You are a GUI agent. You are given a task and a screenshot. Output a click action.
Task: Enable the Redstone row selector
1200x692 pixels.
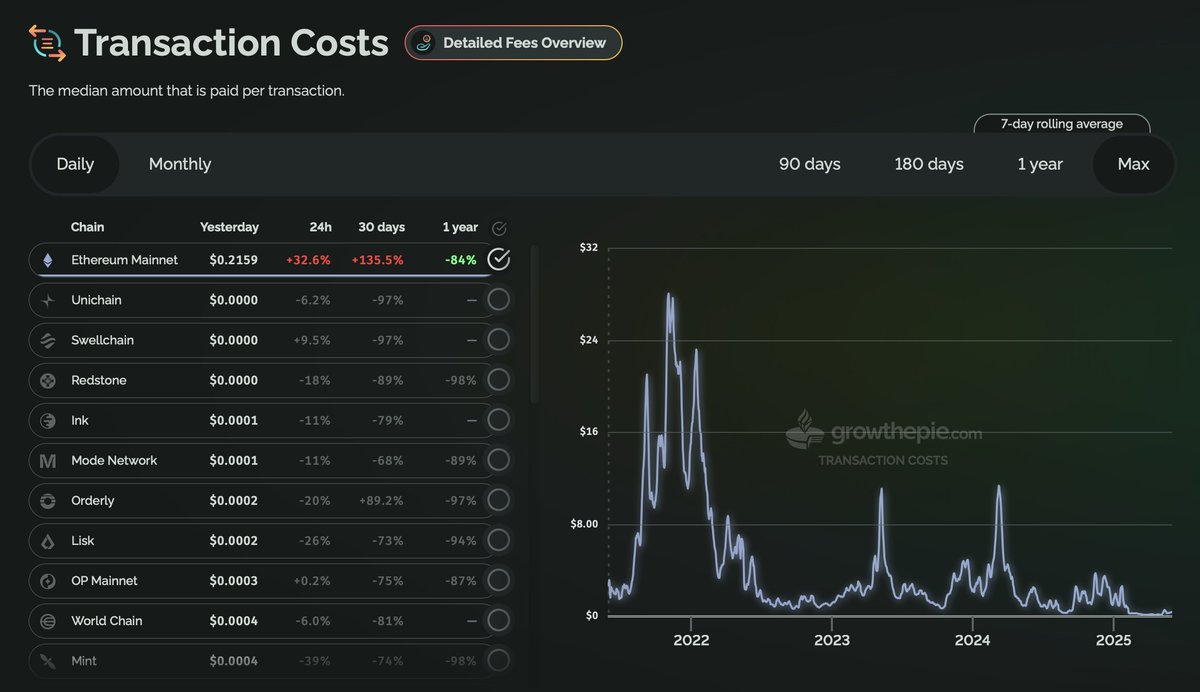coord(498,380)
